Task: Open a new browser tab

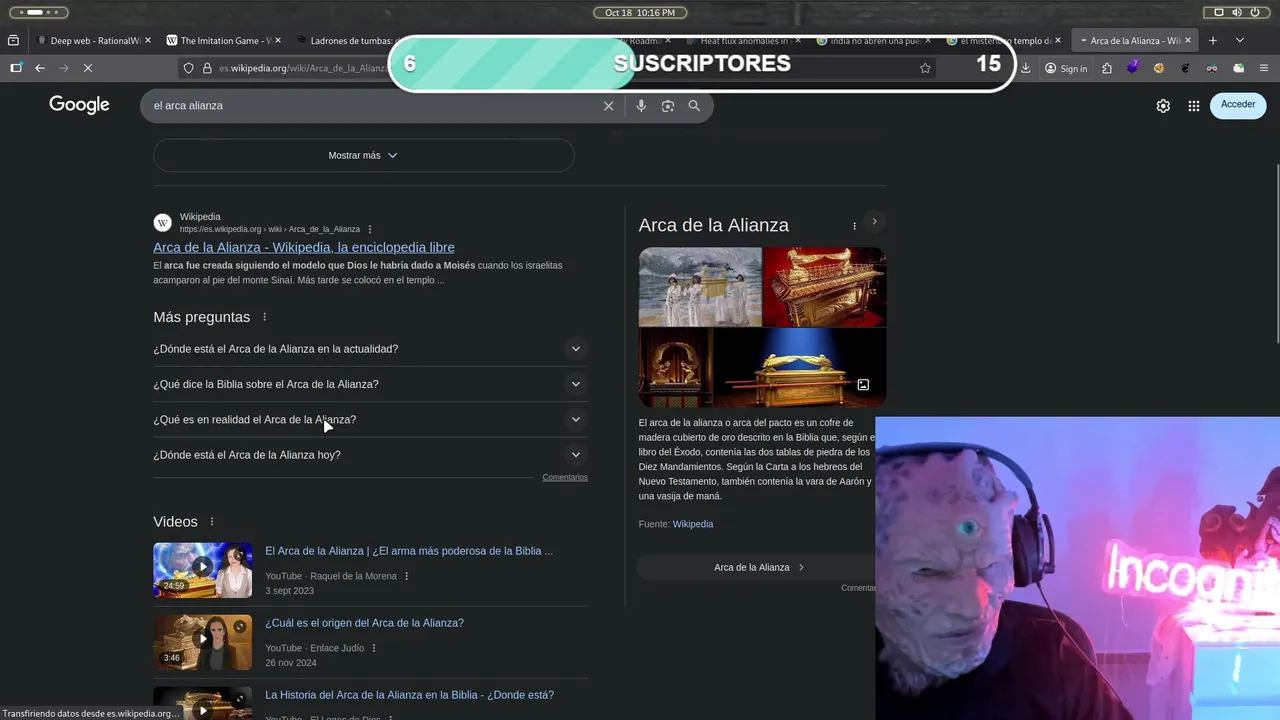Action: (x=1213, y=41)
